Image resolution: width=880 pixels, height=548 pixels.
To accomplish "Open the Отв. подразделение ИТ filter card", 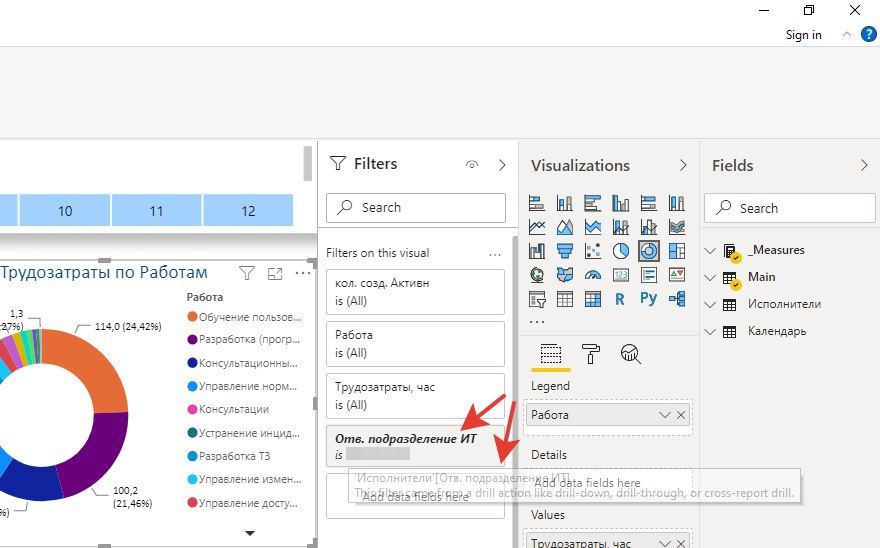I will coord(415,446).
